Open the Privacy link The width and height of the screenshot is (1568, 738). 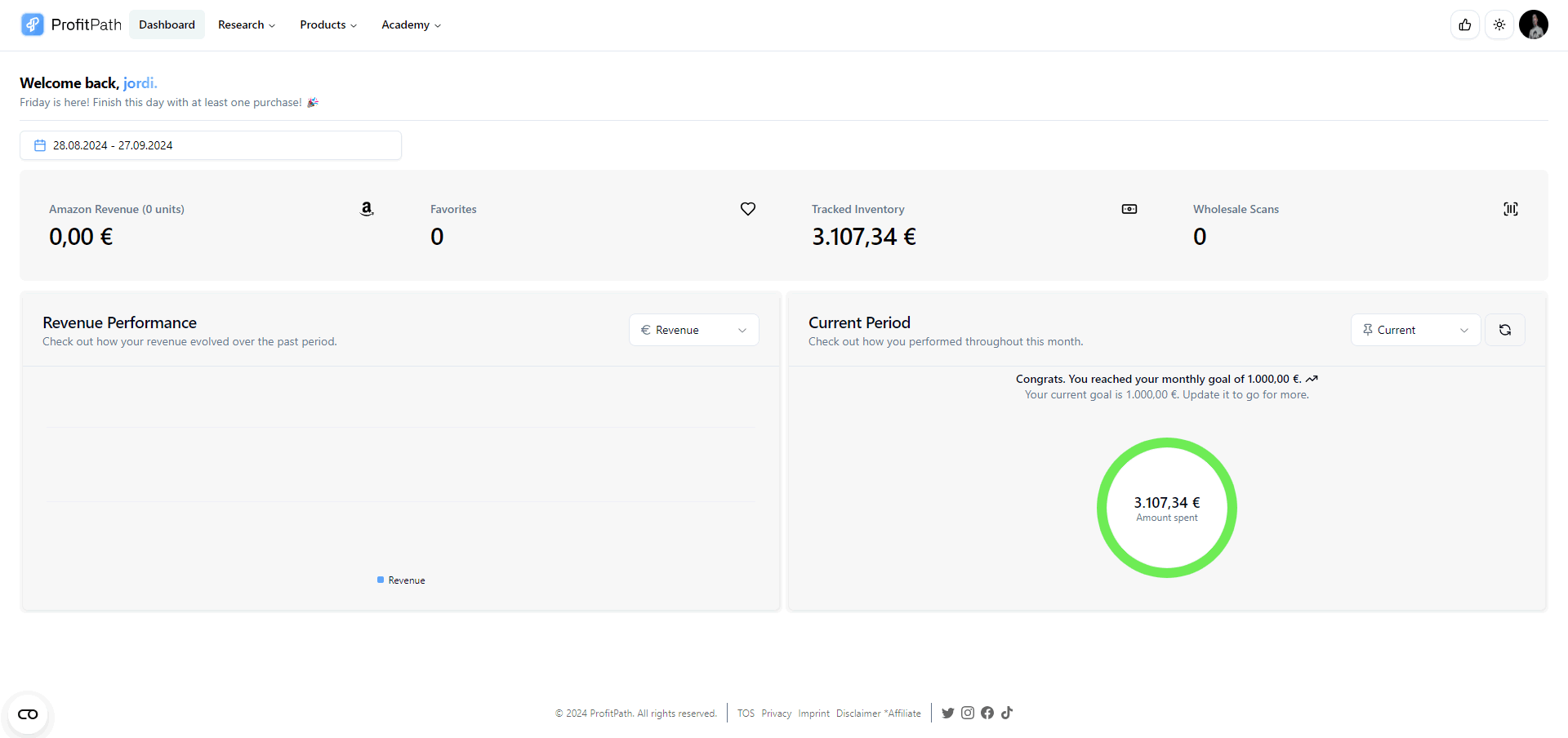pos(777,714)
